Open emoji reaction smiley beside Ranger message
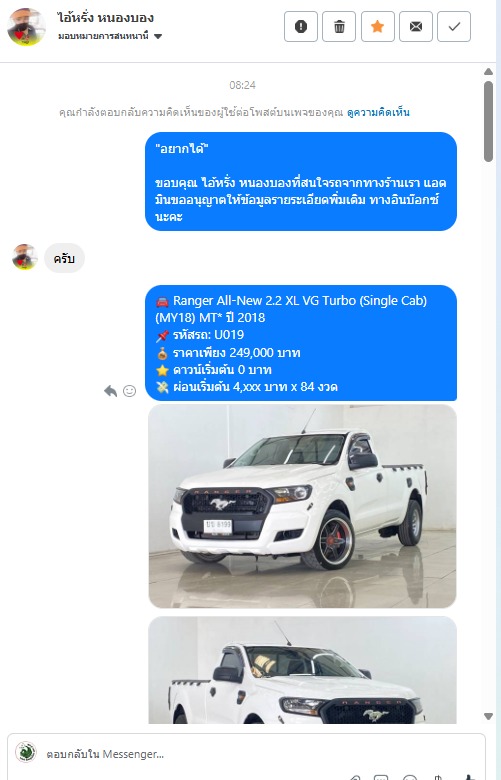The image size is (501, 780). pos(129,391)
